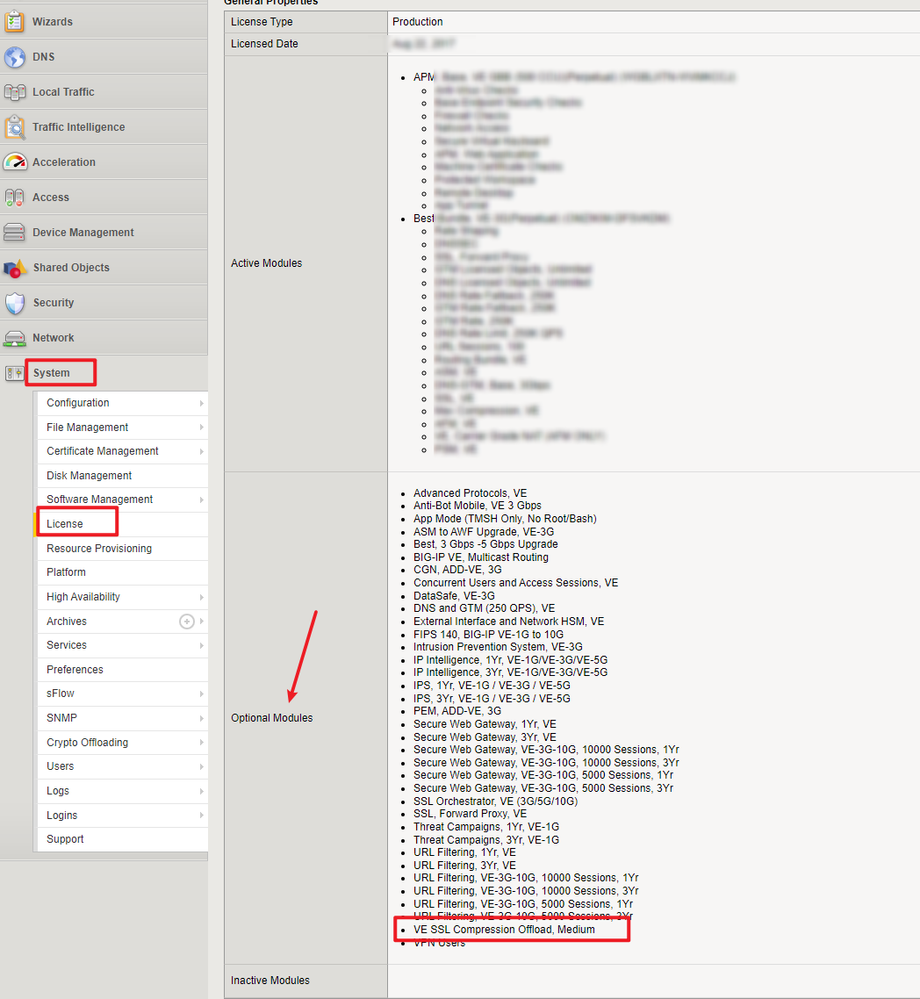Open the Traffic Intelligence section
Viewport: 920px width, 999px height.
pos(78,127)
